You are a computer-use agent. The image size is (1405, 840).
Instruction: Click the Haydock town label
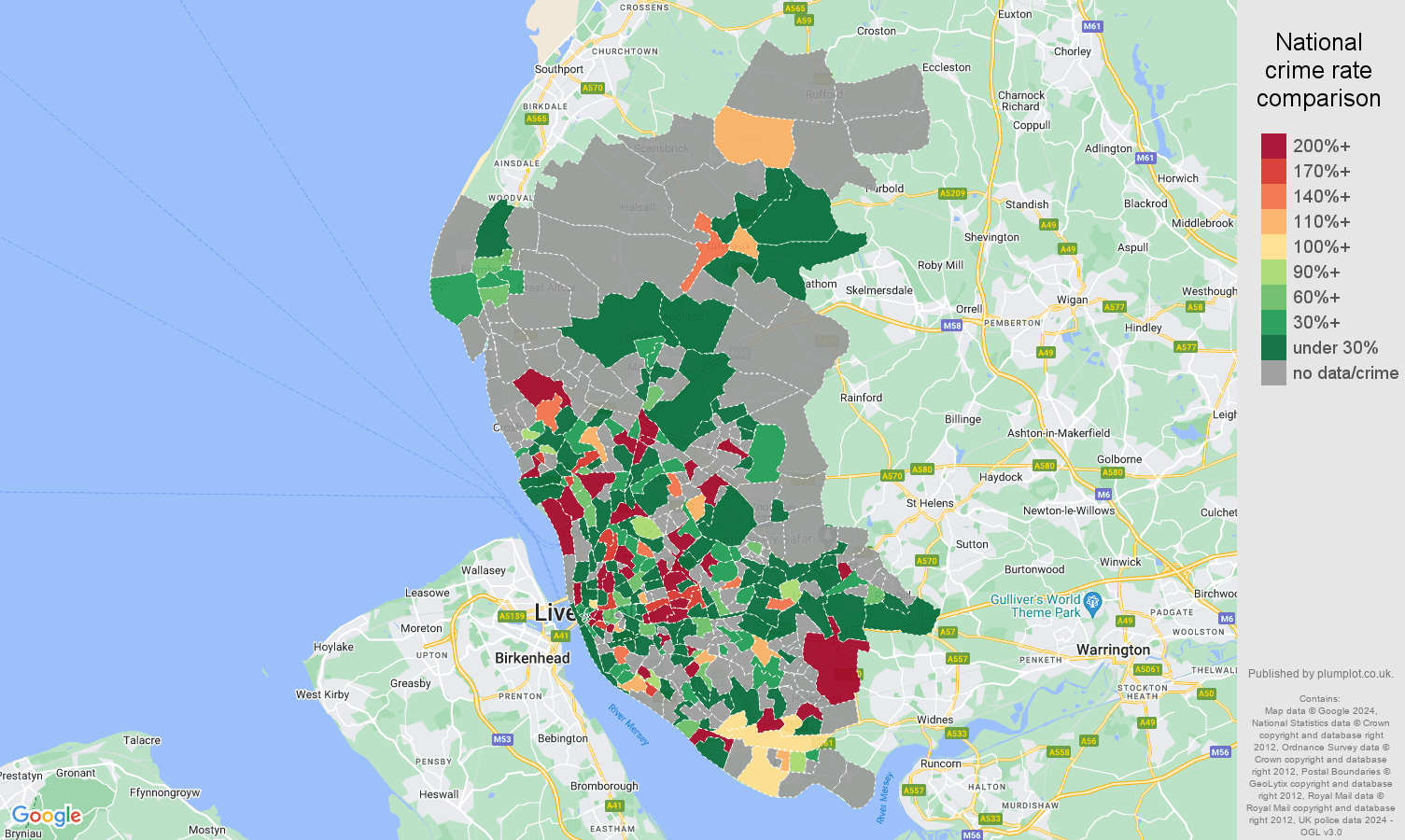point(1001,477)
